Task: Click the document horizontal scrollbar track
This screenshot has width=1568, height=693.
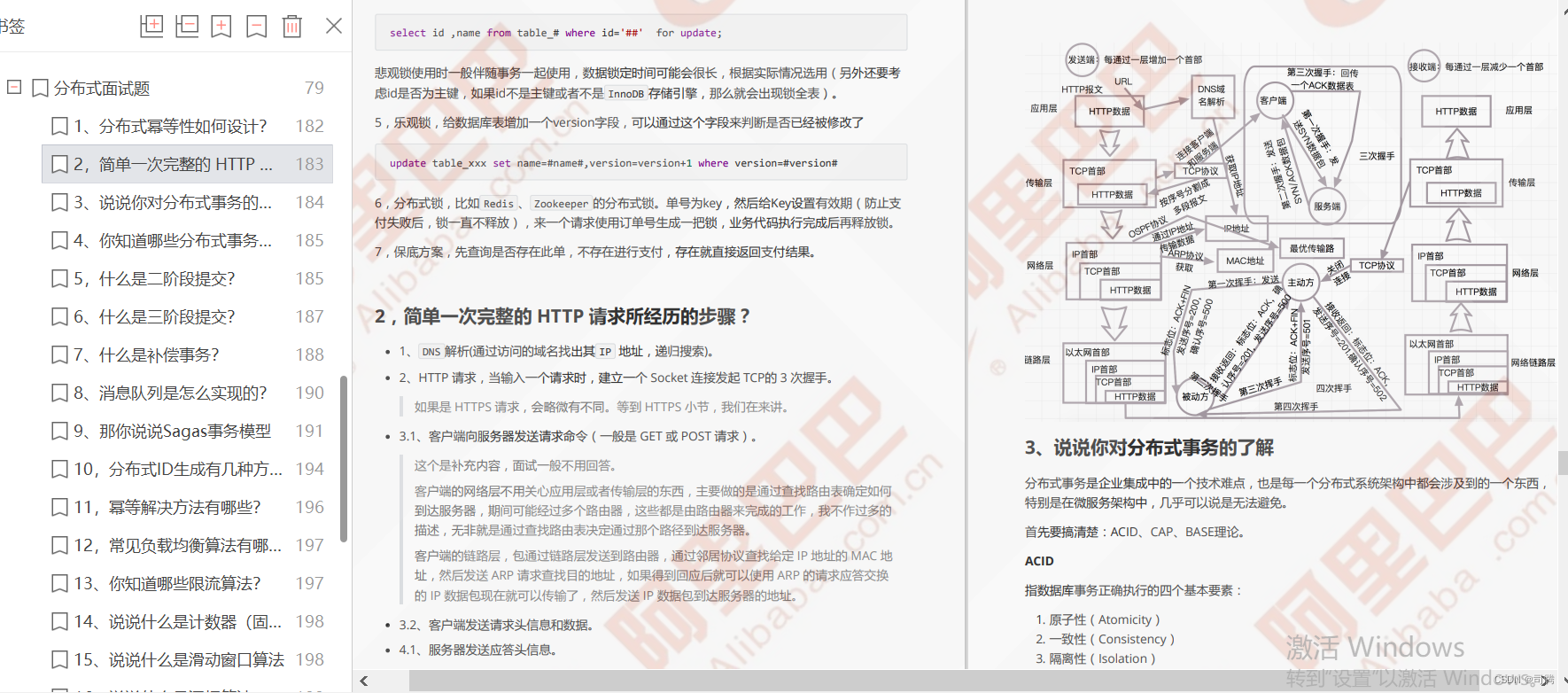Action: [x=957, y=681]
